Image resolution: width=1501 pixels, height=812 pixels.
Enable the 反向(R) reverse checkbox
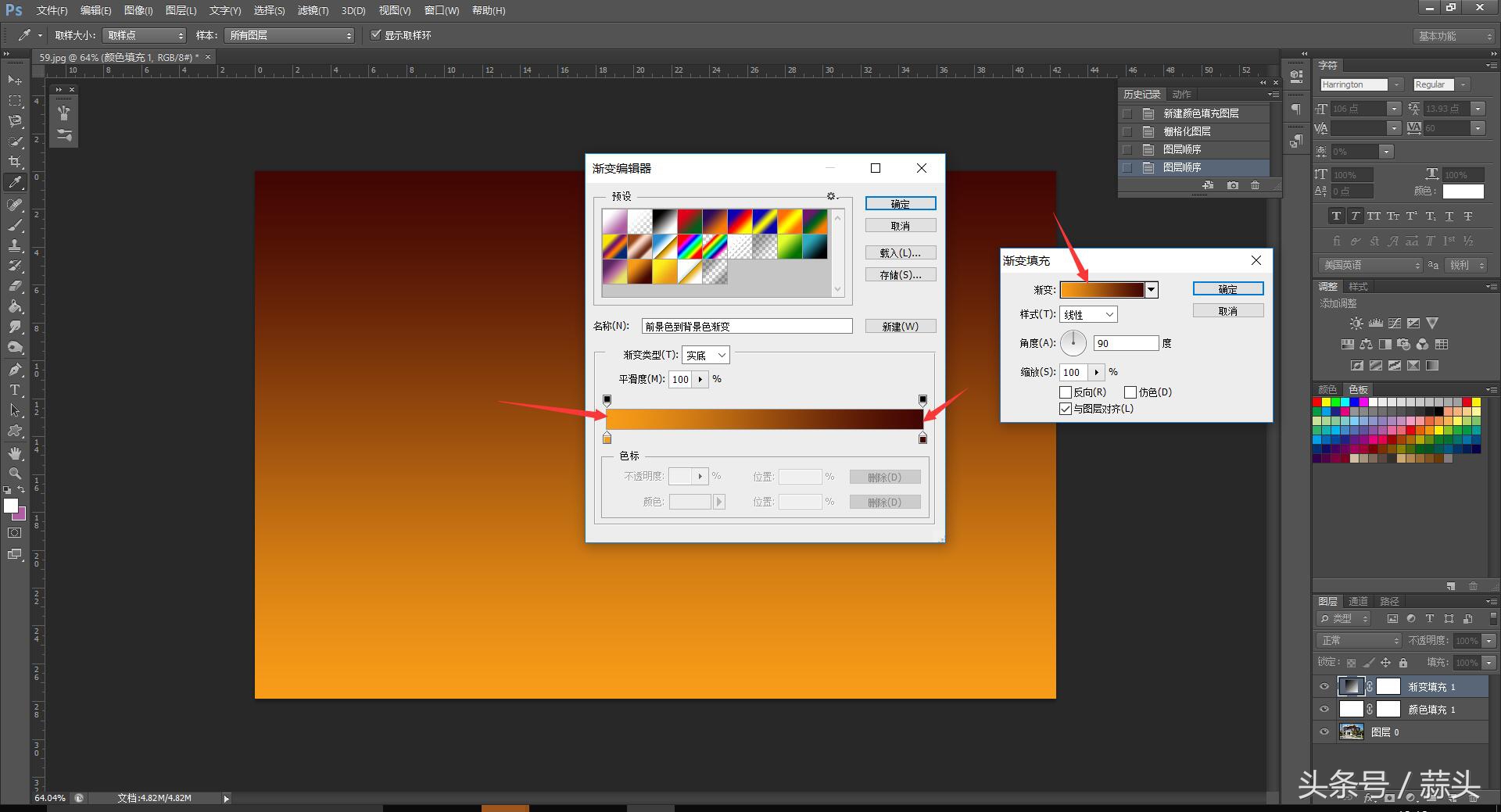1066,392
